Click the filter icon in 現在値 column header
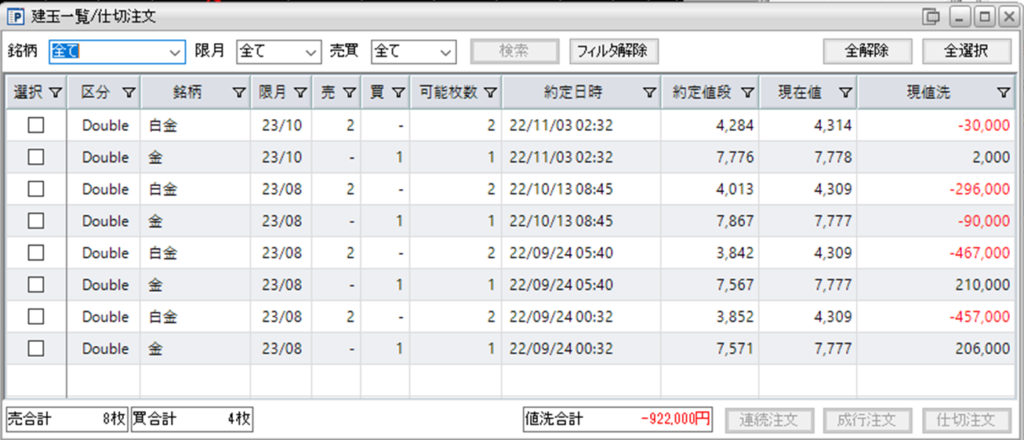This screenshot has height=440, width=1024. coord(844,93)
